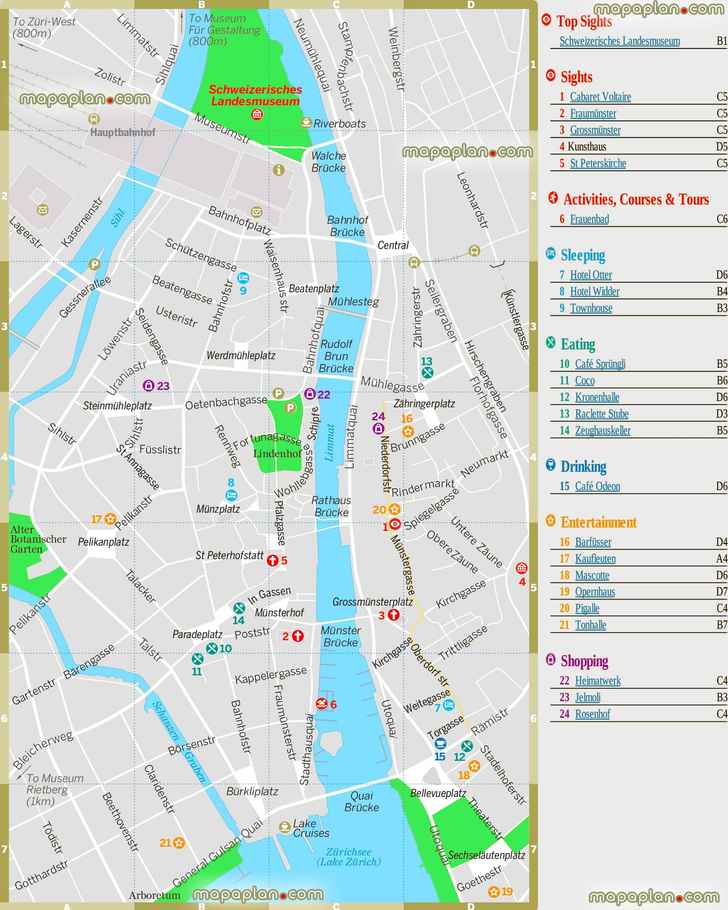Open the Coco legend link
This screenshot has width=728, height=910.
pos(585,381)
